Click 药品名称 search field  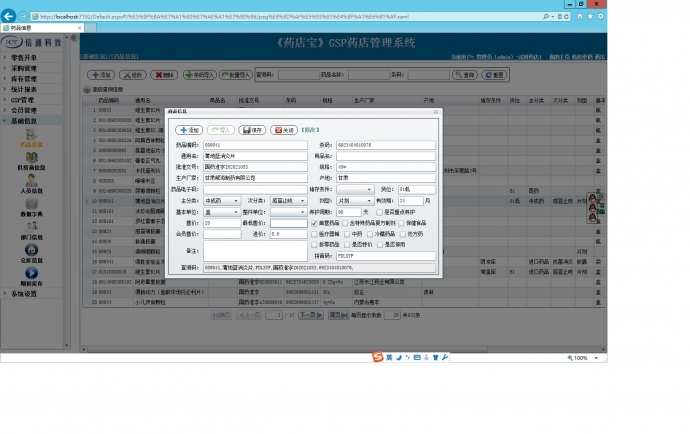[369, 75]
